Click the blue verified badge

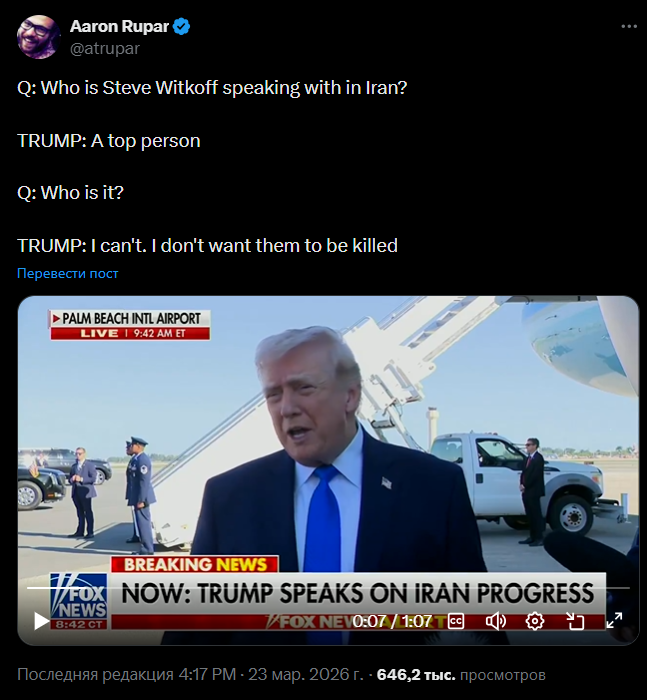181,27
